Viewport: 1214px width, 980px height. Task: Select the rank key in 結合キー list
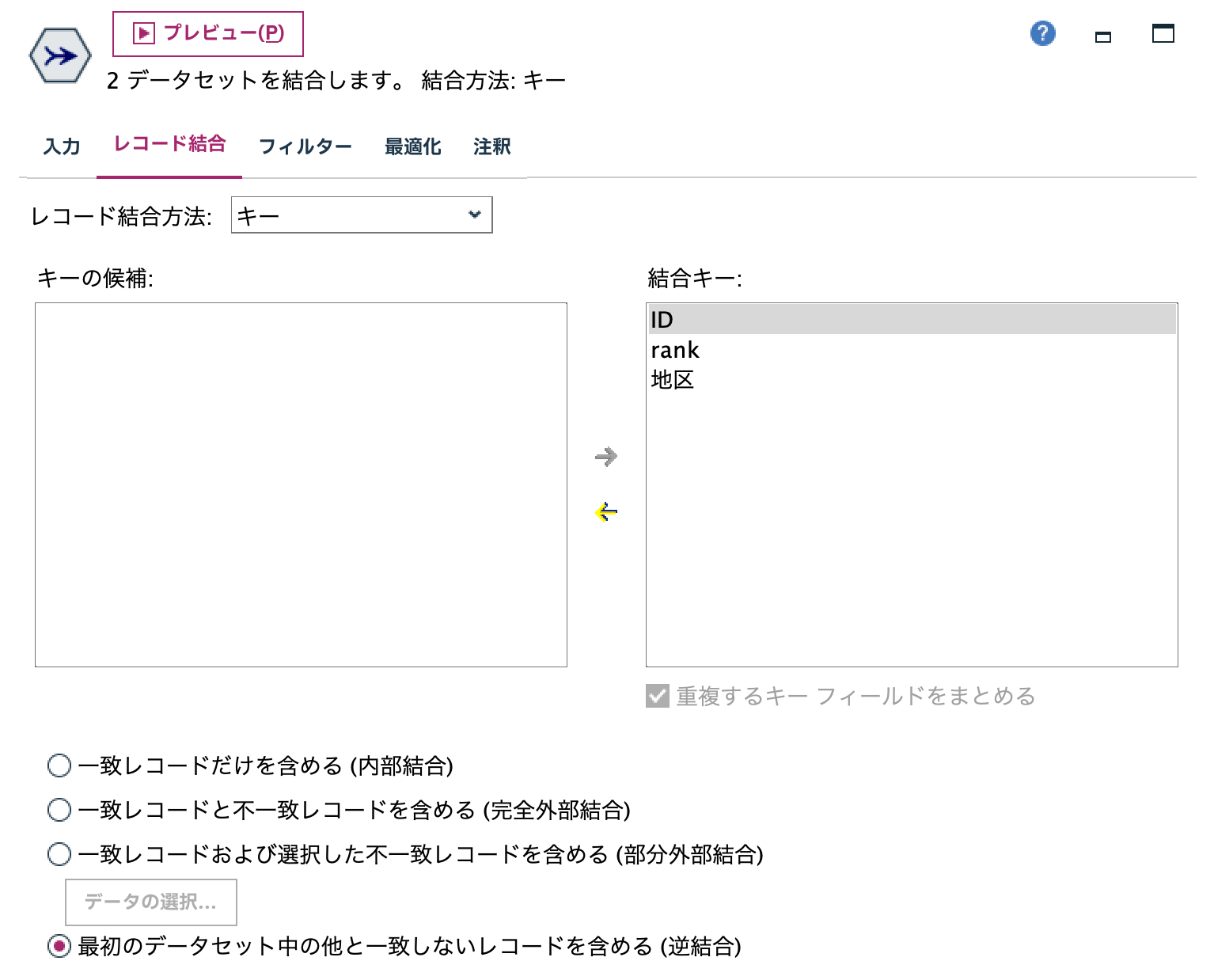pyautogui.click(x=675, y=350)
